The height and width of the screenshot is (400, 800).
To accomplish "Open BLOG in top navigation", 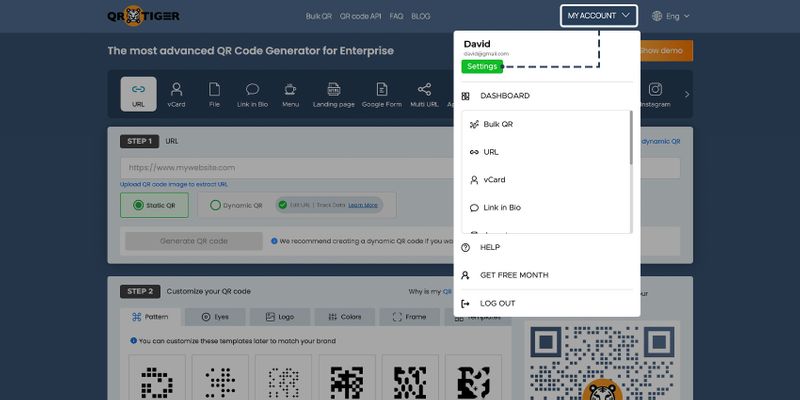I will 420,16.
